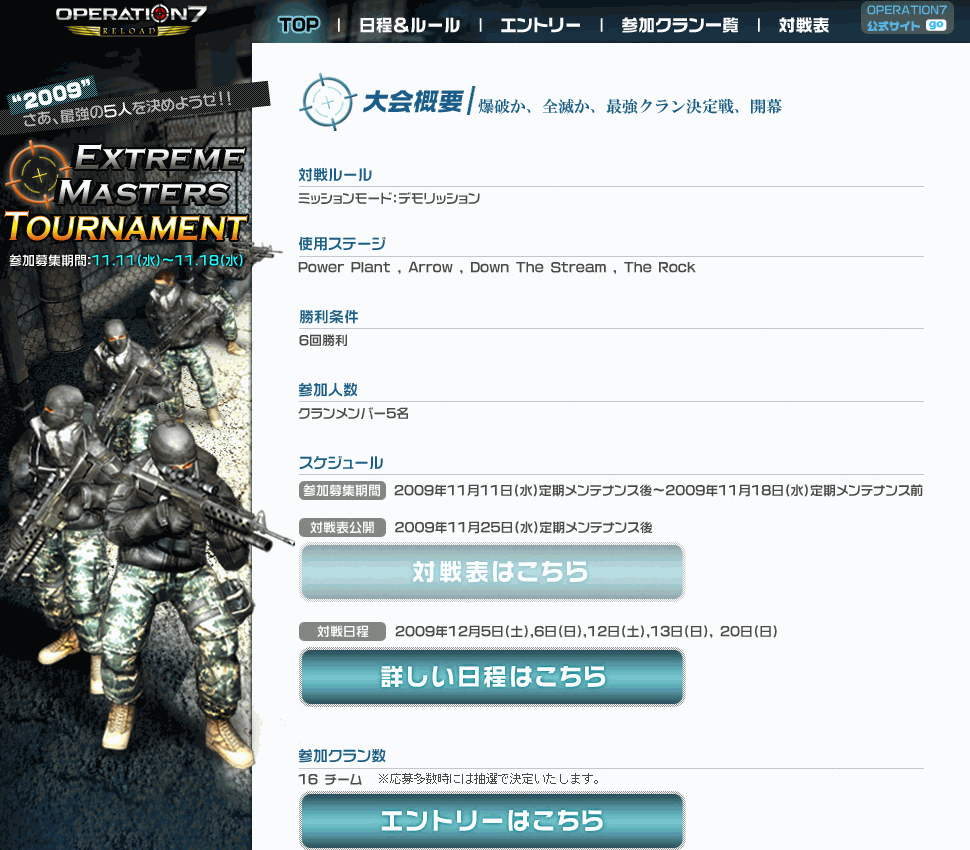This screenshot has width=970, height=850.
Task: Open the 対戦表 navigation tab
Action: pos(804,25)
